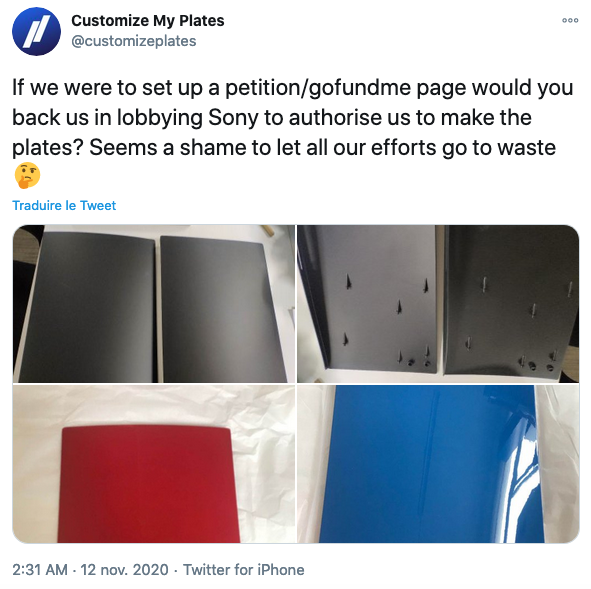Open the Customize My Plates profile avatar
This screenshot has width=591, height=589.
pos(36,31)
